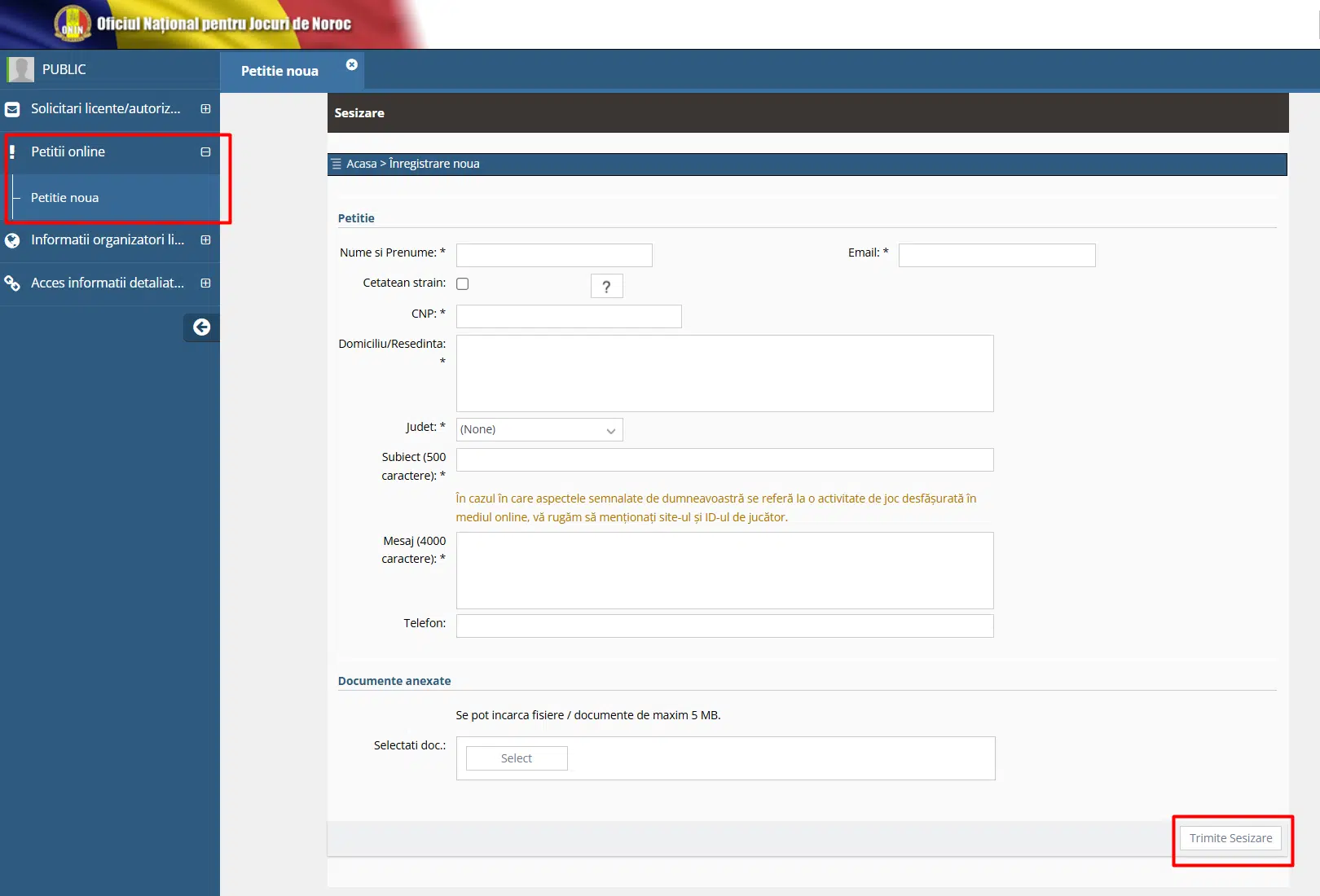
Task: Click inside the Nume si Prenume field
Action: click(553, 255)
